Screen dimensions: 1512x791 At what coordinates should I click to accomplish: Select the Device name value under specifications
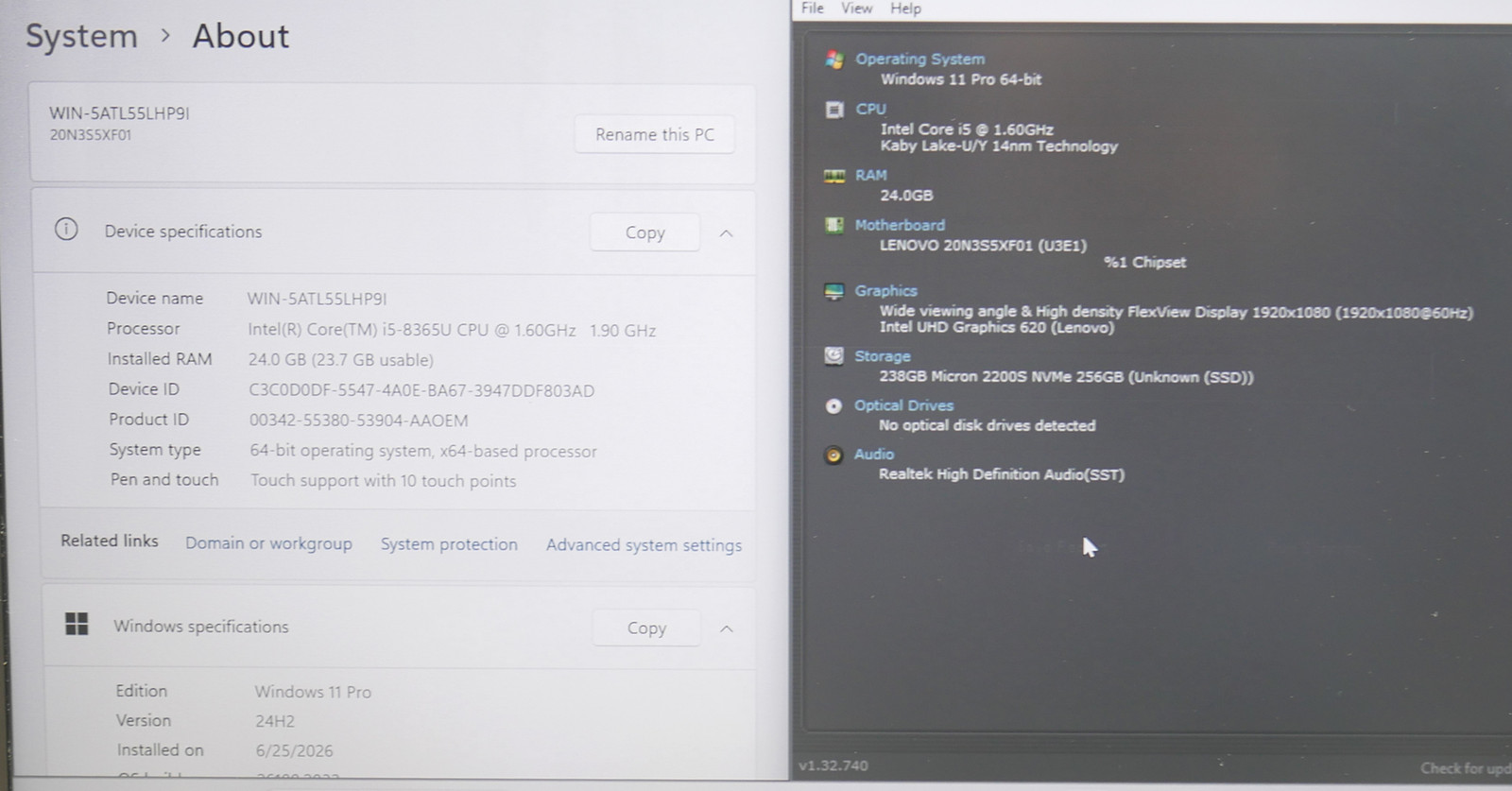(317, 299)
